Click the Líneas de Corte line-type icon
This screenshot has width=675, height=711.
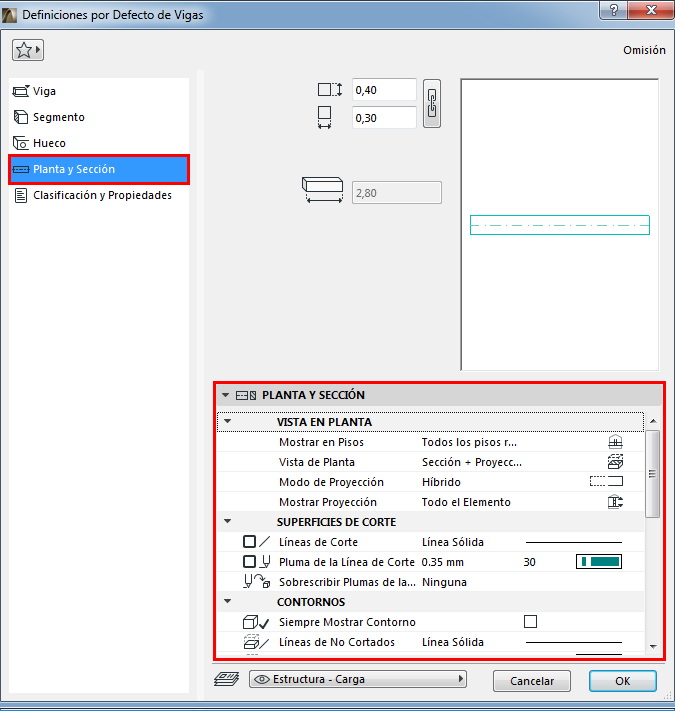[265, 541]
